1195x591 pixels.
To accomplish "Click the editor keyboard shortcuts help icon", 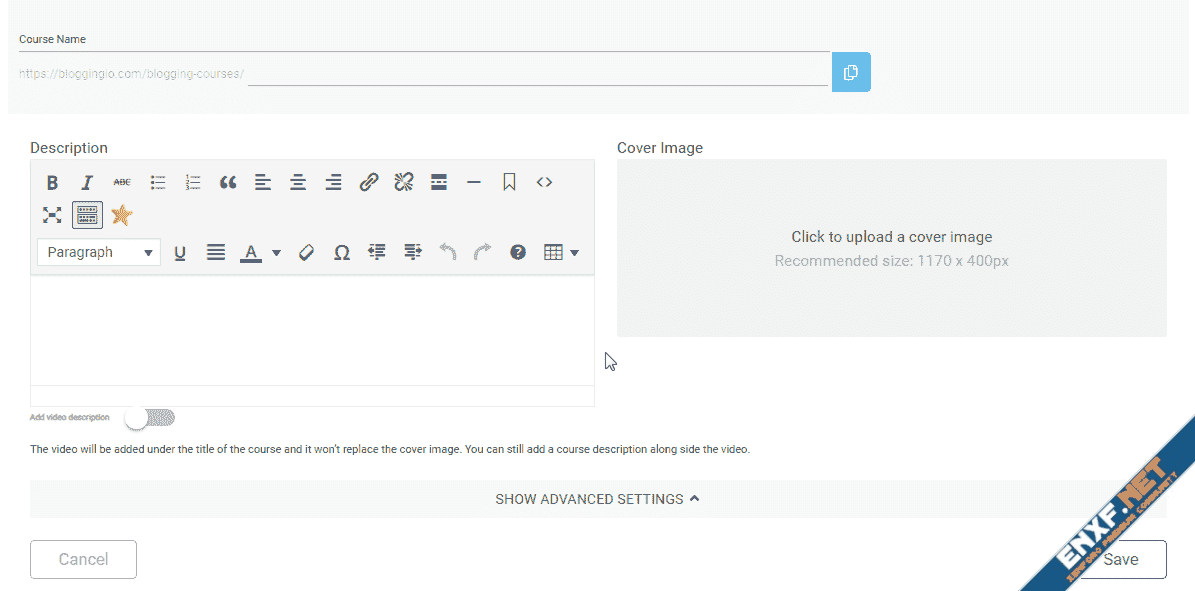I will tap(518, 253).
